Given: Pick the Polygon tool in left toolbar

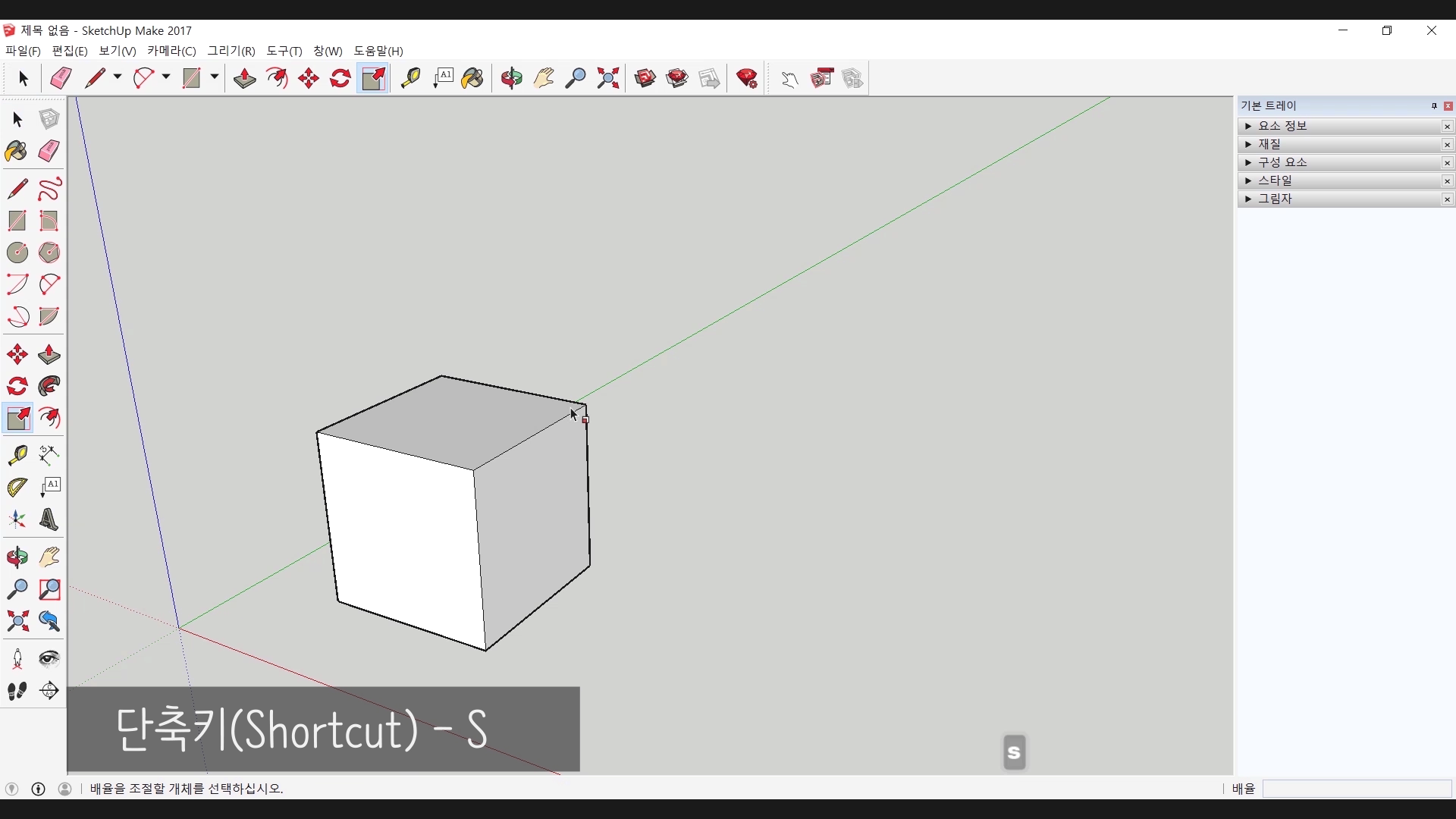Looking at the screenshot, I should pos(49,253).
